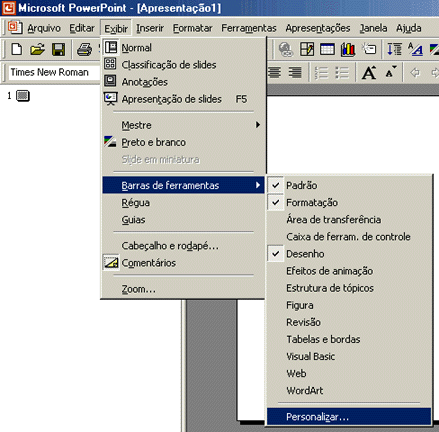Click the Decrease Font Size icon

(391, 72)
